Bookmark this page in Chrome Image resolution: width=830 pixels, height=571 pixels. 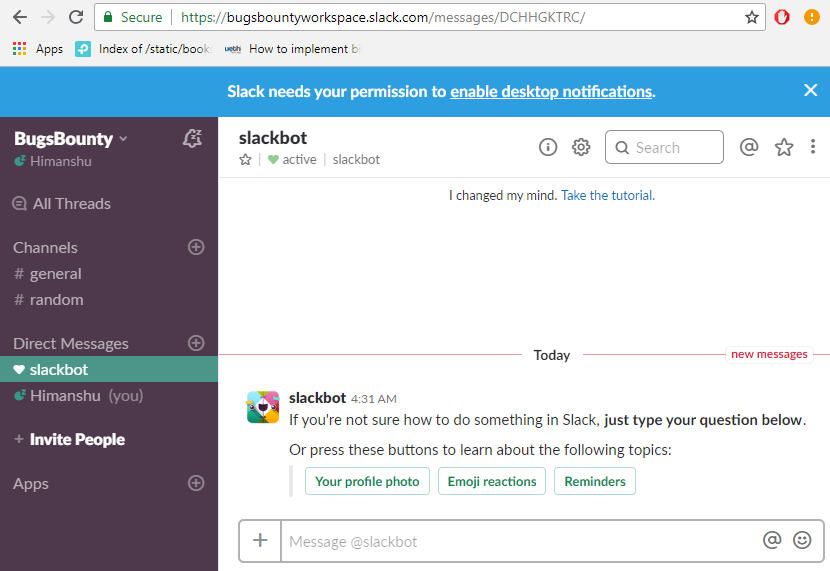pos(752,17)
